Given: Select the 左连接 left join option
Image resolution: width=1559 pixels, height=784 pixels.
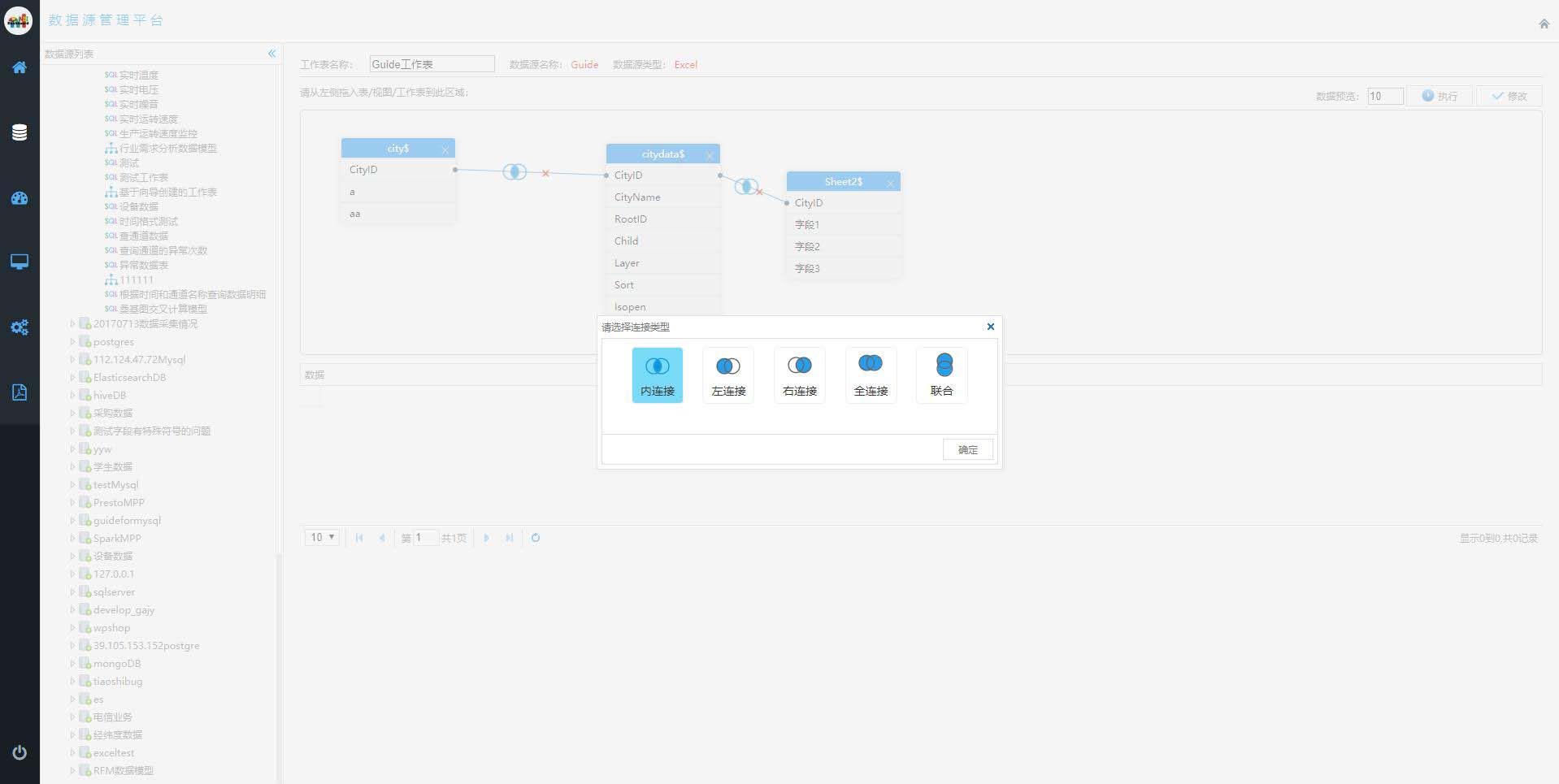Looking at the screenshot, I should pyautogui.click(x=728, y=375).
